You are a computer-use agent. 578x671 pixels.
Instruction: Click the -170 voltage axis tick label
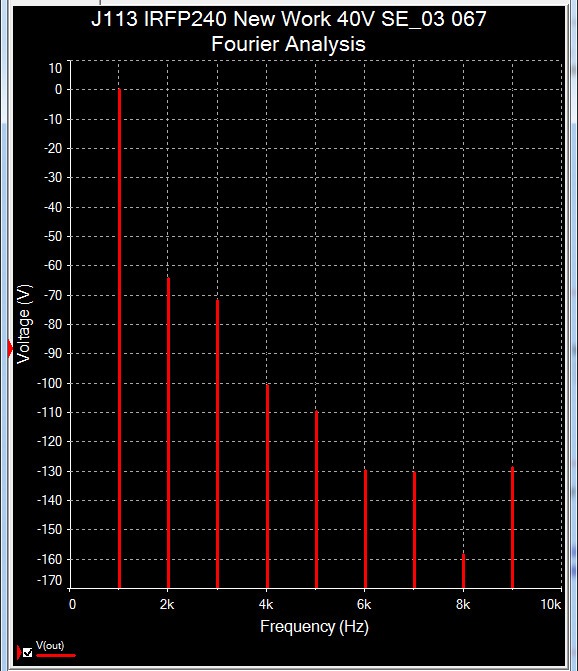tap(50, 580)
